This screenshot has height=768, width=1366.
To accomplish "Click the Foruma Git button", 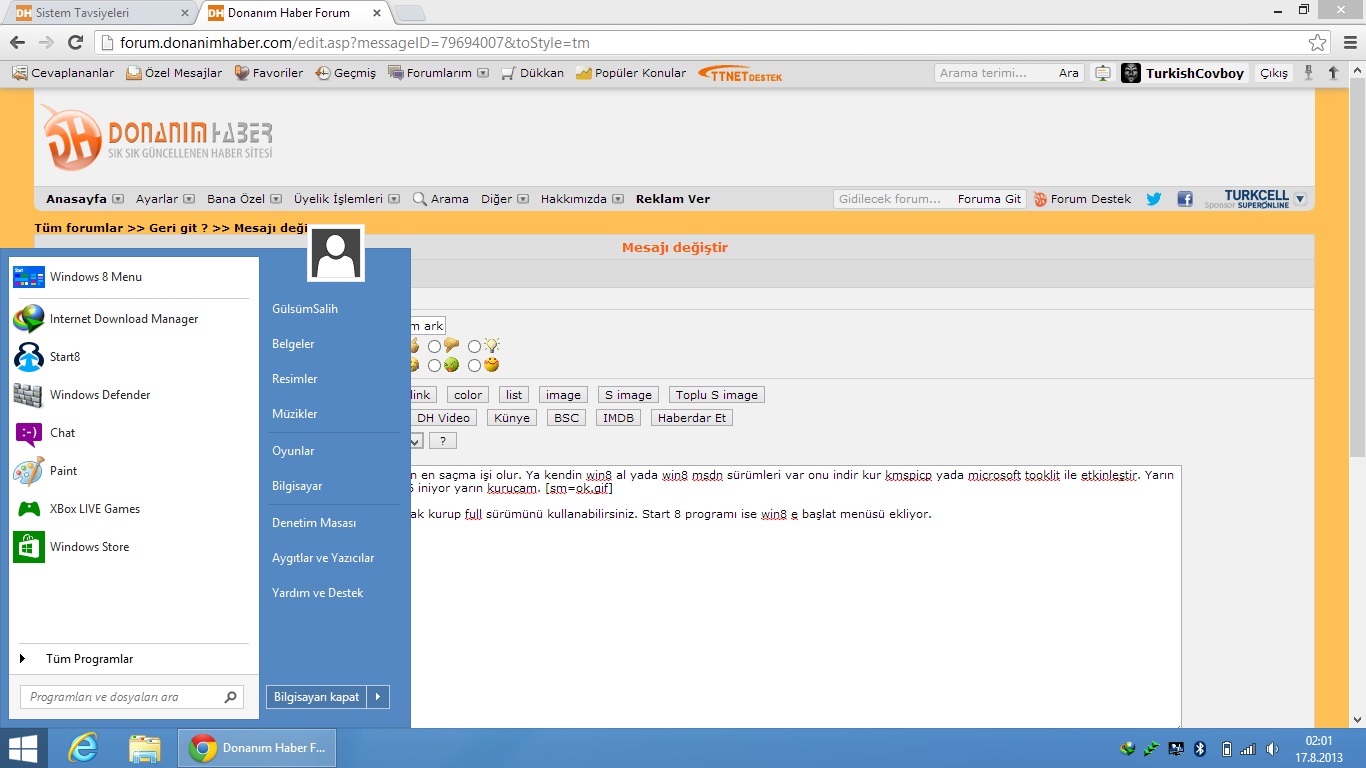I will (989, 199).
